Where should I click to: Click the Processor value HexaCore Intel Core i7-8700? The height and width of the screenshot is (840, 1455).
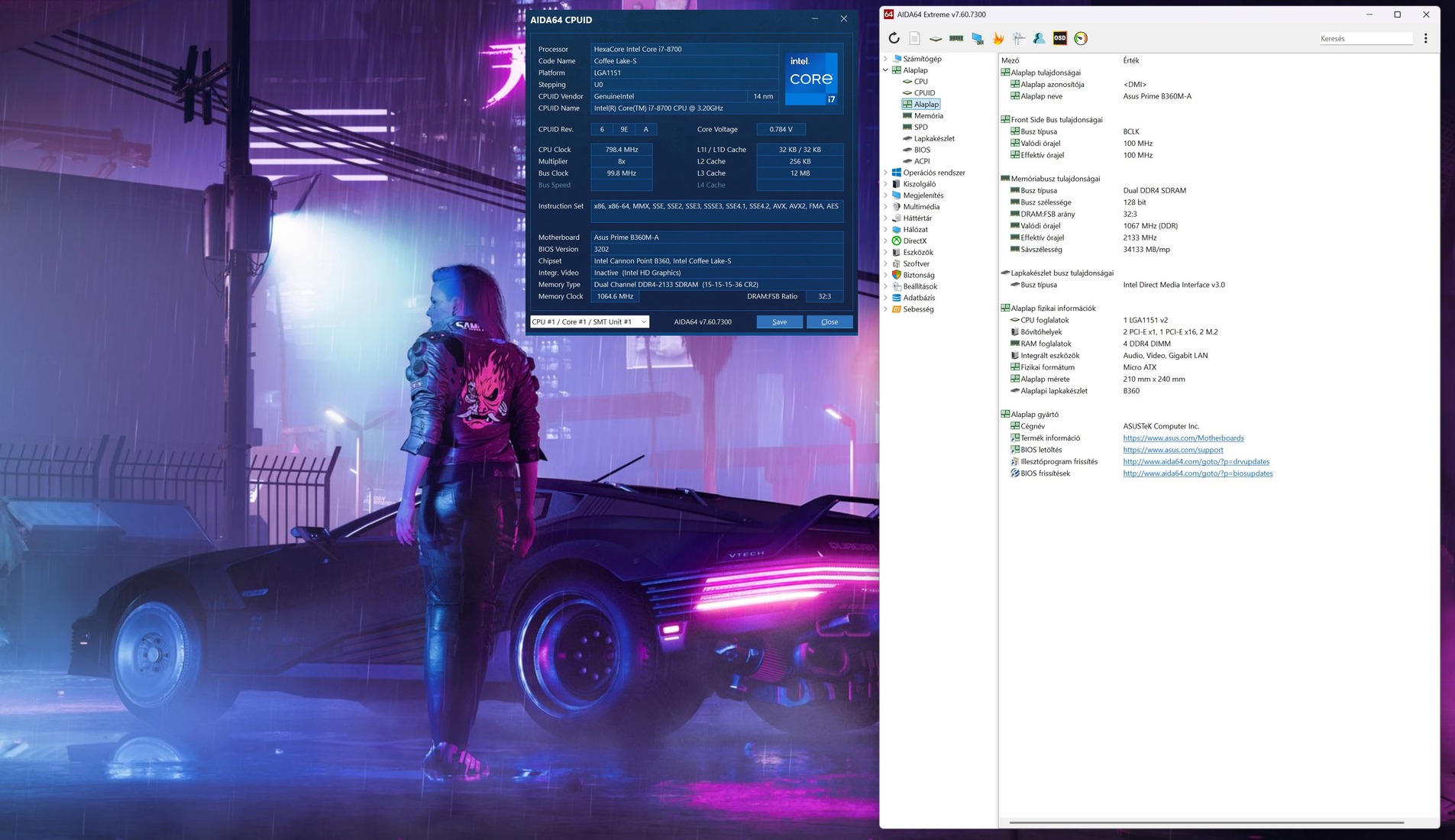click(x=685, y=49)
